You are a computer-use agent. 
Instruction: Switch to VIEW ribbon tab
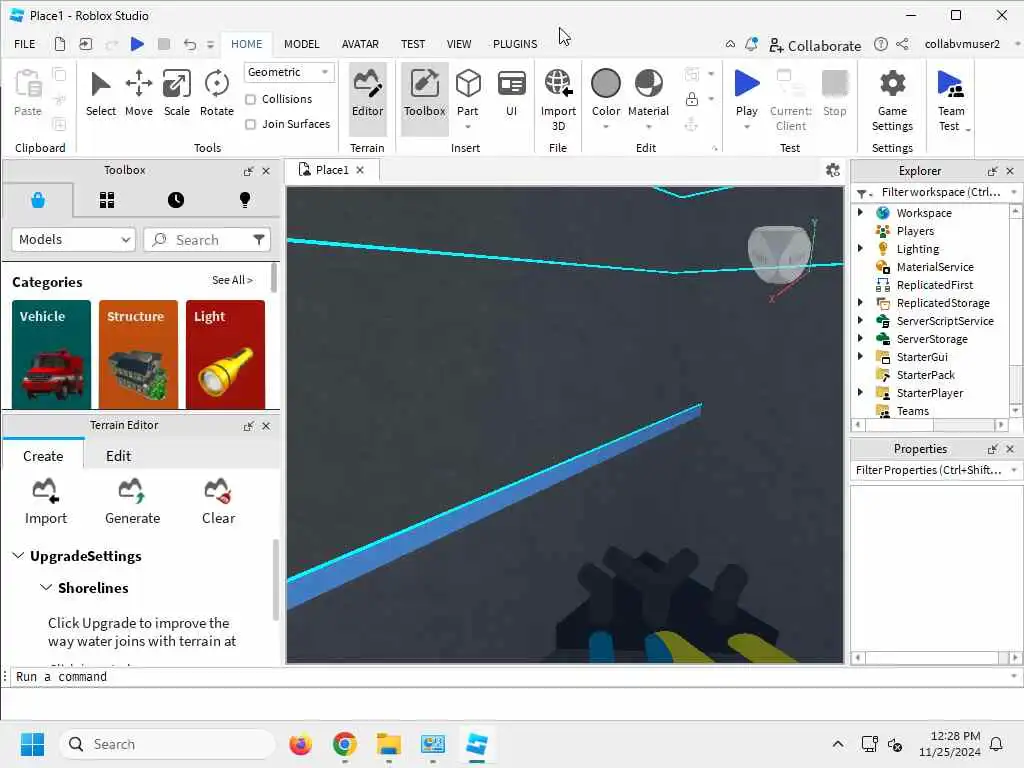pos(458,44)
